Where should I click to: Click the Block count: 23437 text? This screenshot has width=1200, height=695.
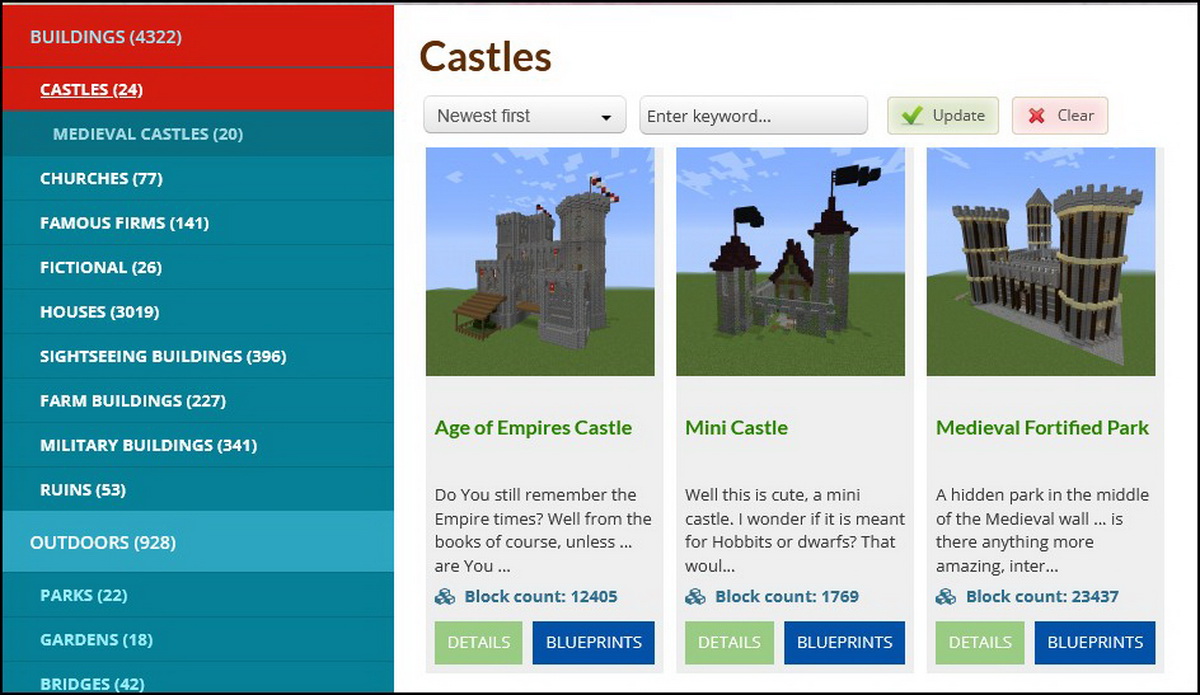coord(1042,597)
